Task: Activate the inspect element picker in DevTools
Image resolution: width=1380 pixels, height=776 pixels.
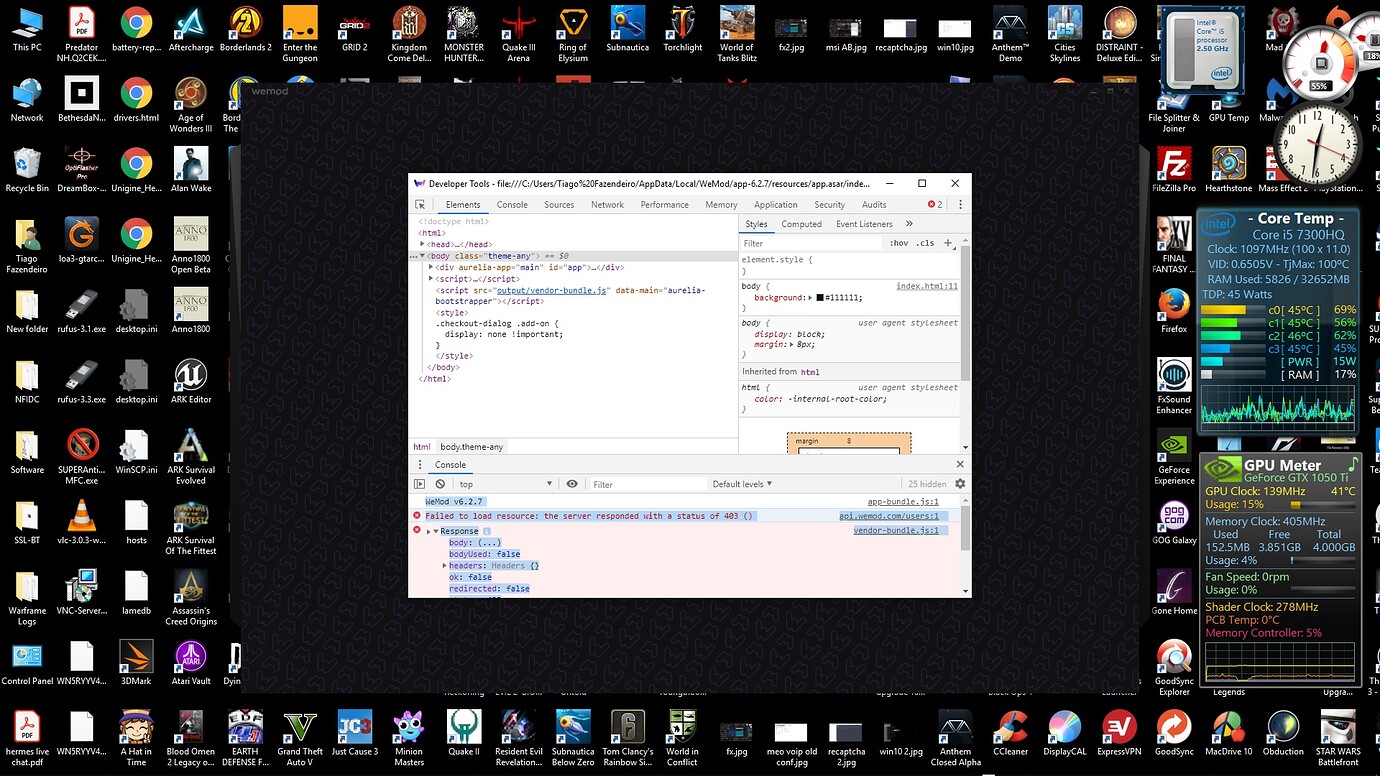Action: (420, 205)
